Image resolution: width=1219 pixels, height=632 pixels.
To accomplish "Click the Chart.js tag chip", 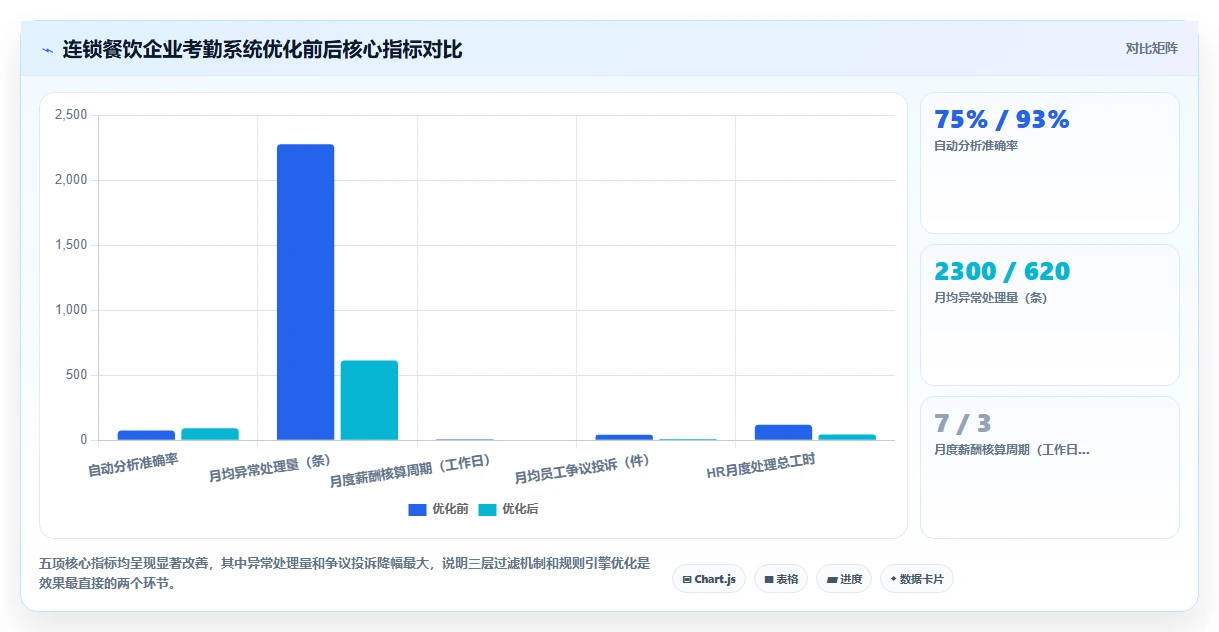I will (709, 579).
